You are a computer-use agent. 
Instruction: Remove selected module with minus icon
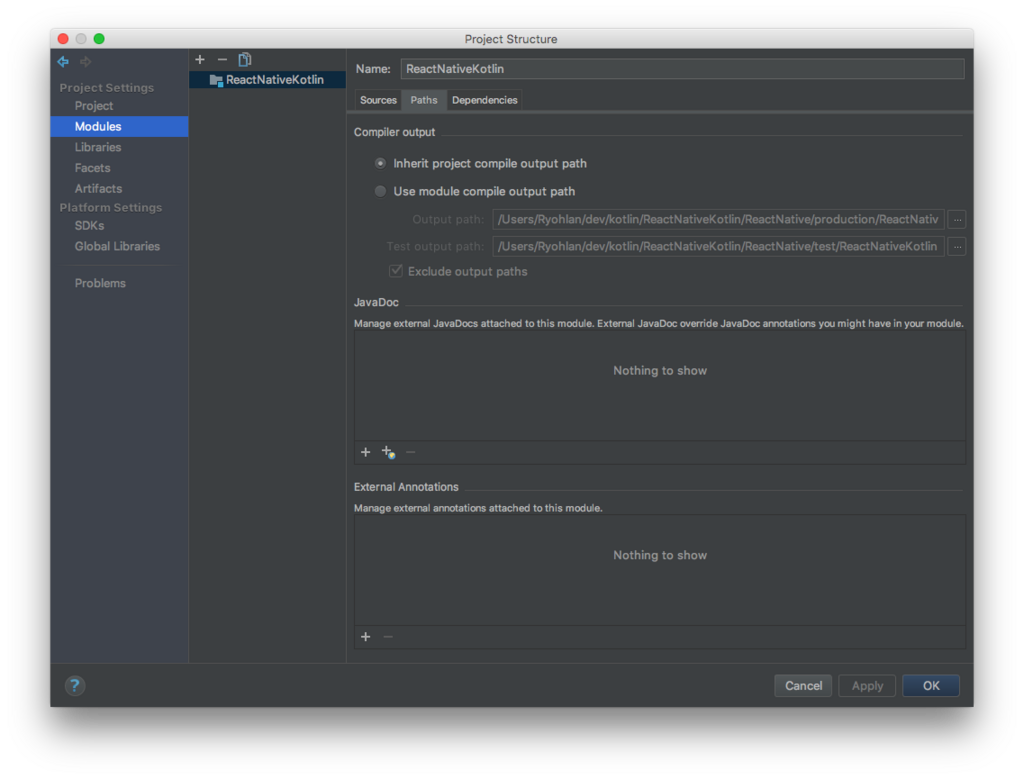[222, 59]
